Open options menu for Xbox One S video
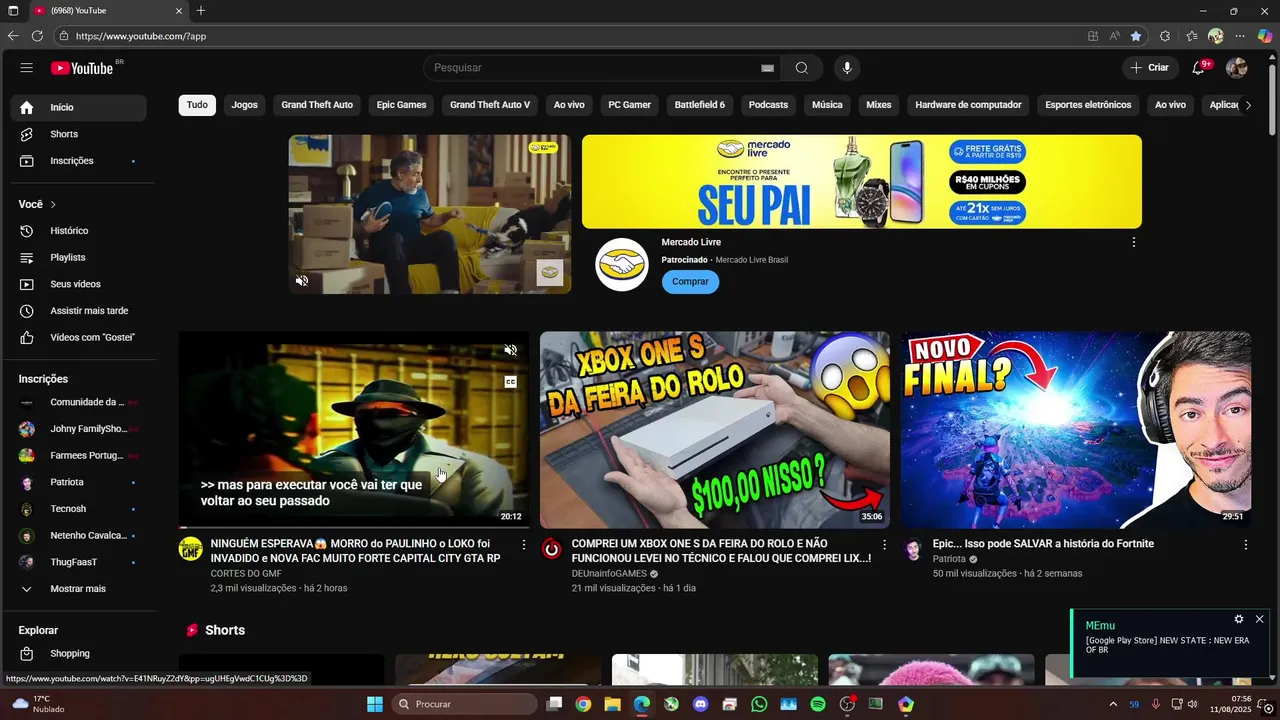 coord(884,545)
